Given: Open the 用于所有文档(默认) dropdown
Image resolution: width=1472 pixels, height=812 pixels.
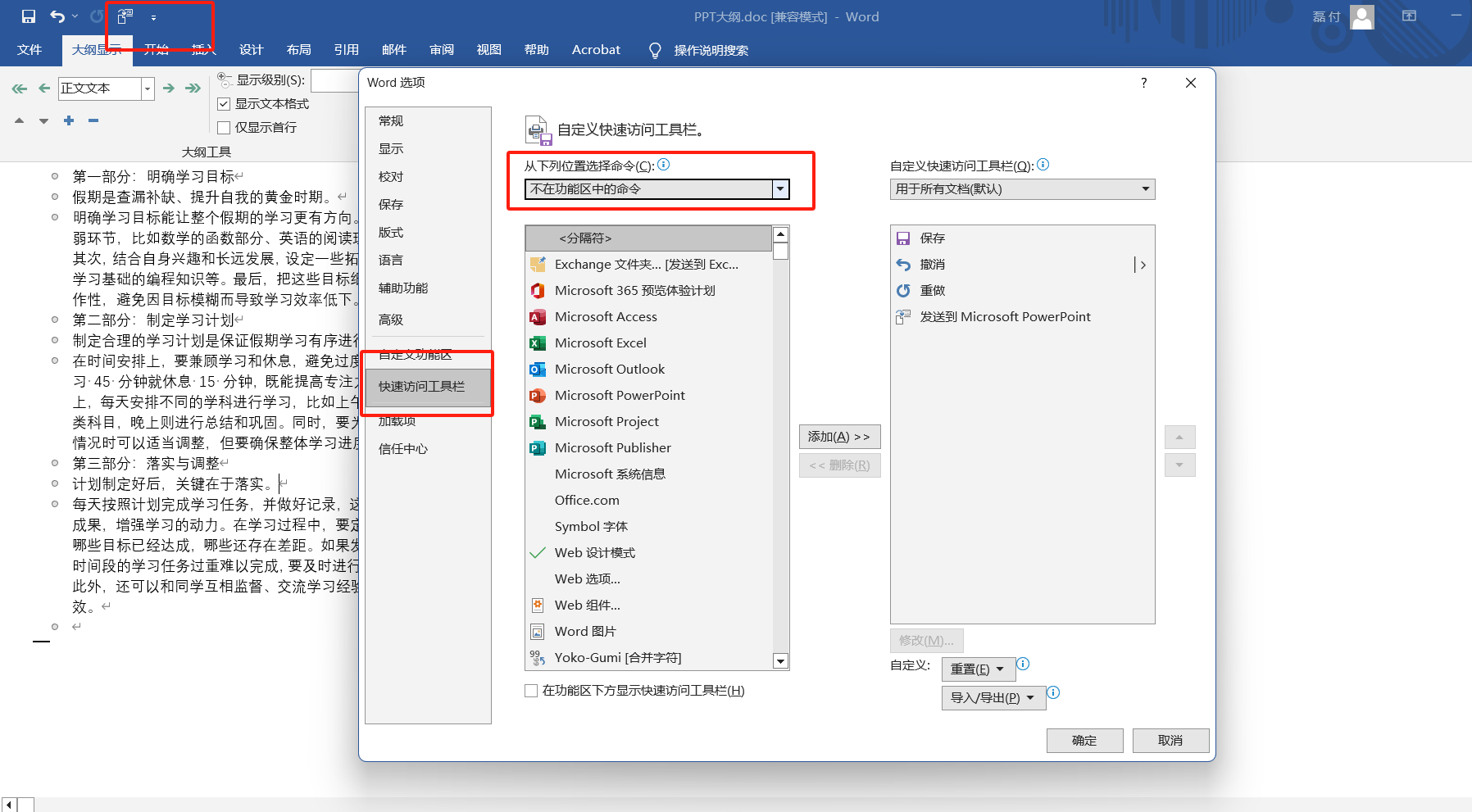Looking at the screenshot, I should point(1023,189).
